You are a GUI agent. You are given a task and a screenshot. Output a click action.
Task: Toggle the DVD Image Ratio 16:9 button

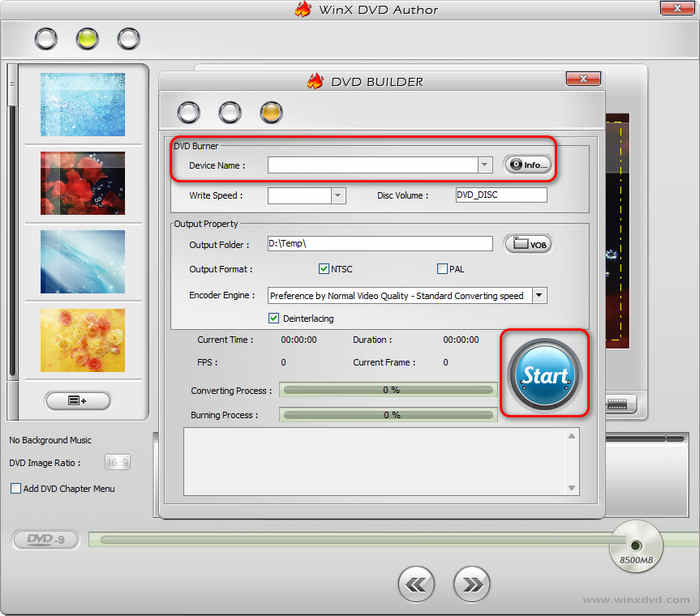[117, 462]
